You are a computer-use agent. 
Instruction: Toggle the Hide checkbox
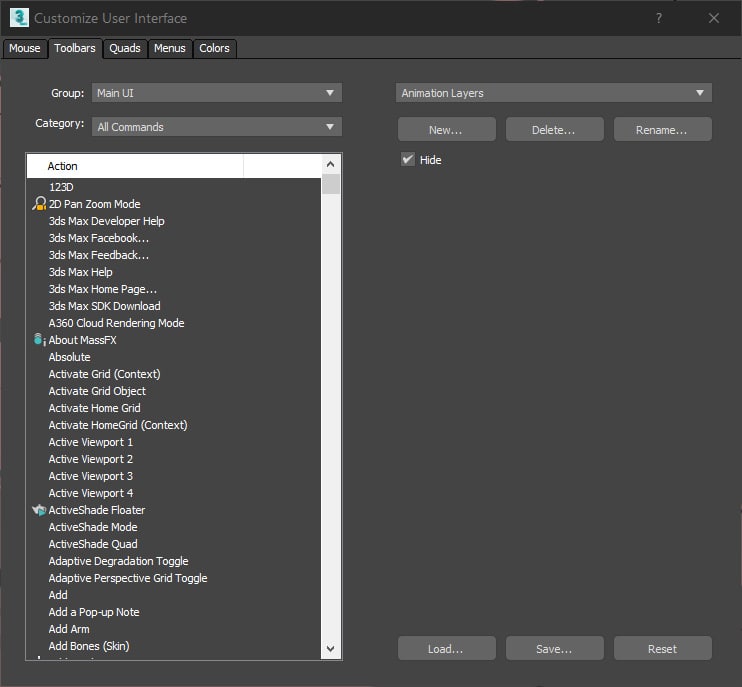point(408,159)
